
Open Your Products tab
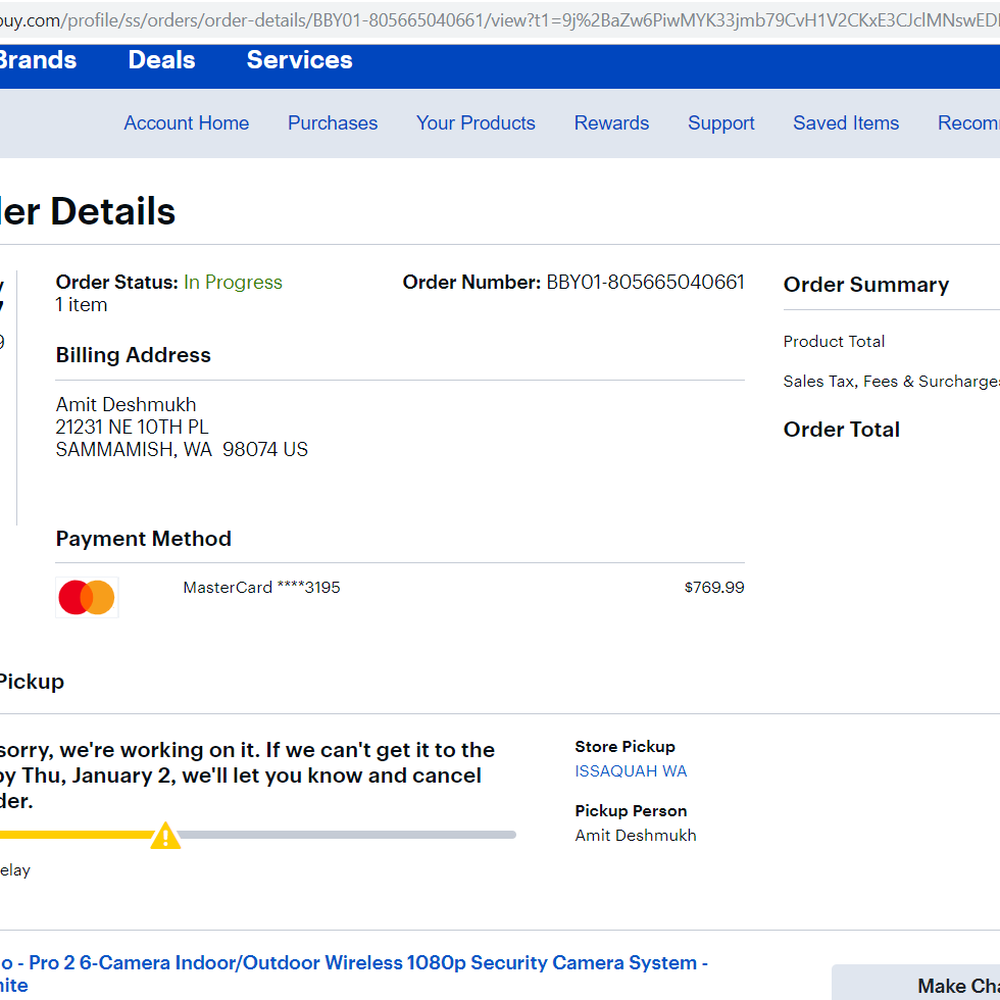pyautogui.click(x=475, y=122)
